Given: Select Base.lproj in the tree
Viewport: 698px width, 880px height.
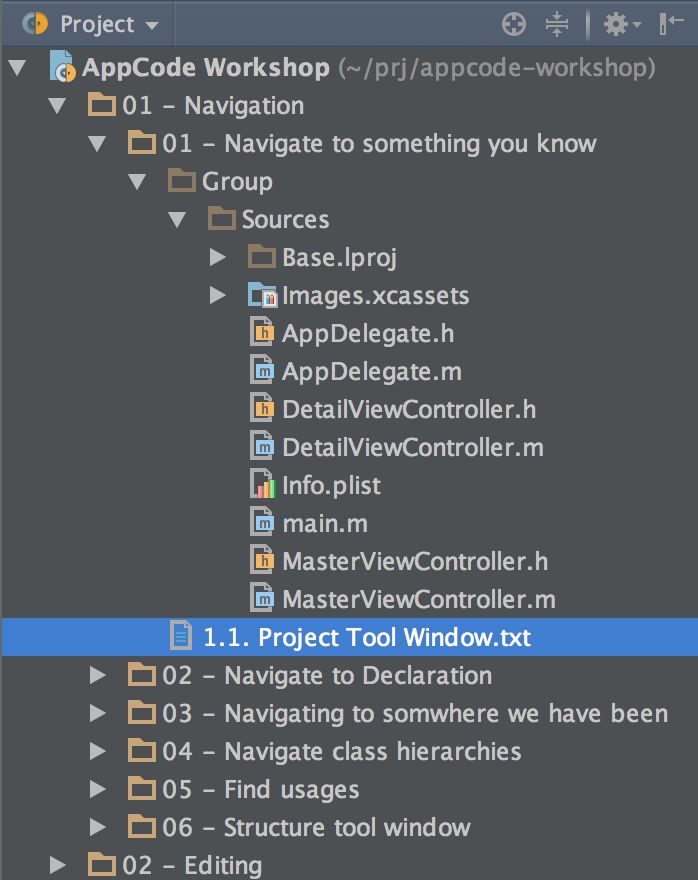Looking at the screenshot, I should click(339, 258).
